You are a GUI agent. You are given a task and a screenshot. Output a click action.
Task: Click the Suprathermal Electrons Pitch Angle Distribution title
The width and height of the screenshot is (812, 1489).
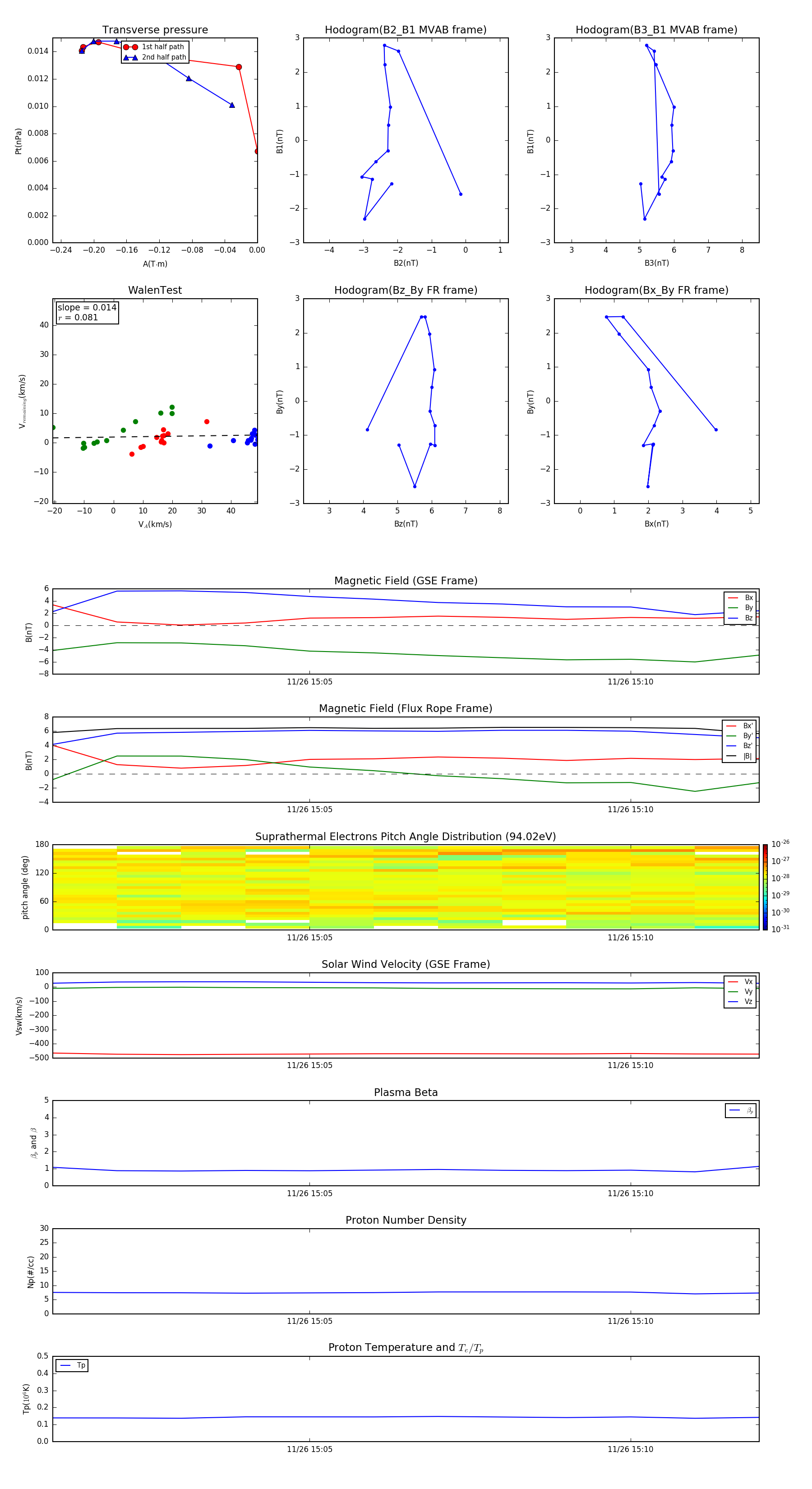(x=406, y=837)
